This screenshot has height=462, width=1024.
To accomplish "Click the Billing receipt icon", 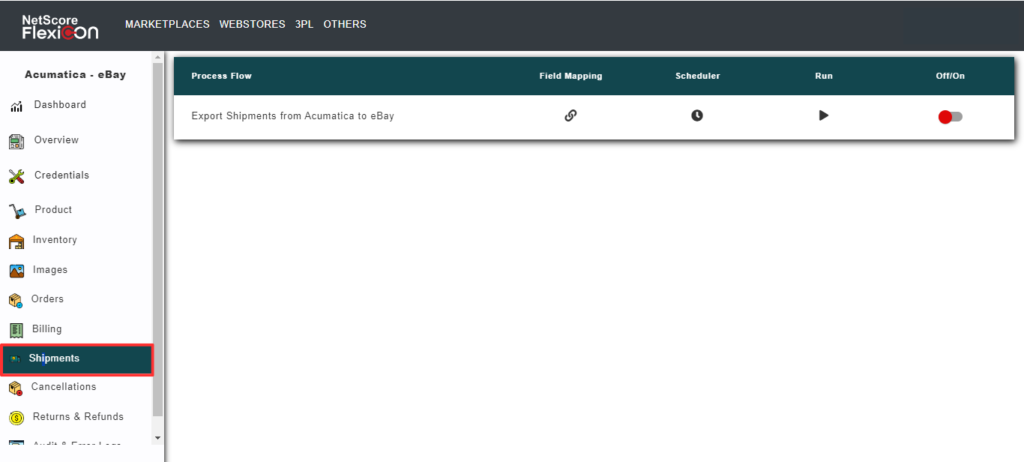I will [x=16, y=330].
